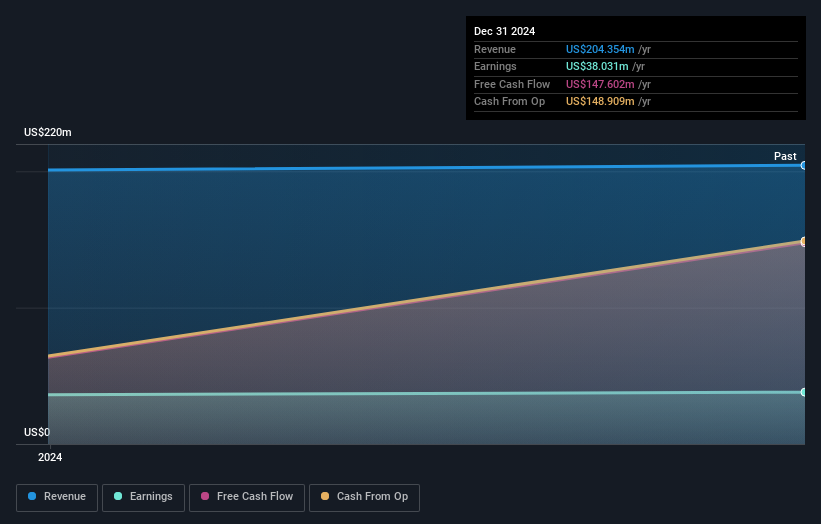Screen dimensions: 821x524
Task: Click the Earnings row label in tooltip
Action: tap(495, 66)
